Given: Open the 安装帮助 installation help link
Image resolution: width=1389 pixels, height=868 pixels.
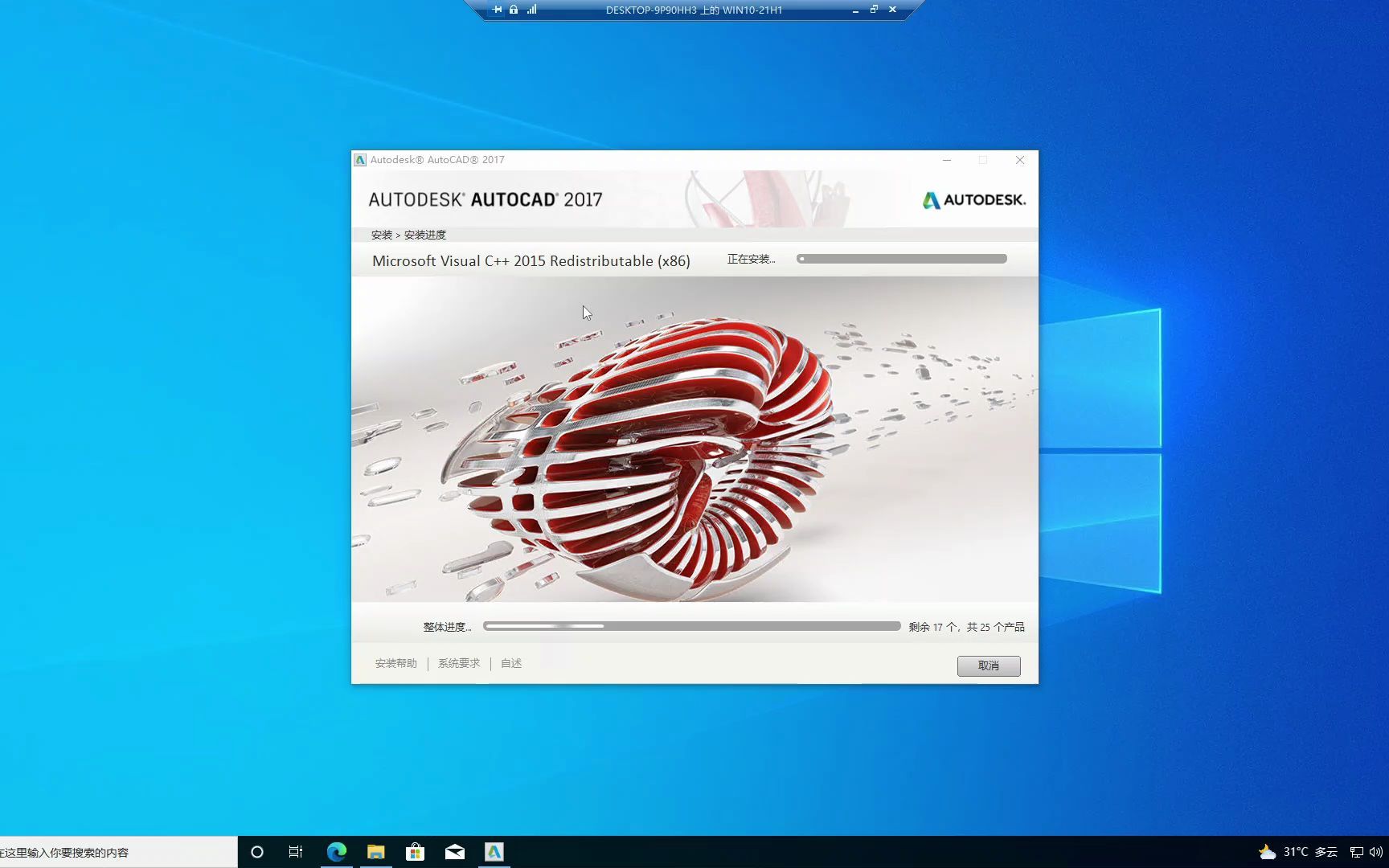Looking at the screenshot, I should (x=395, y=663).
